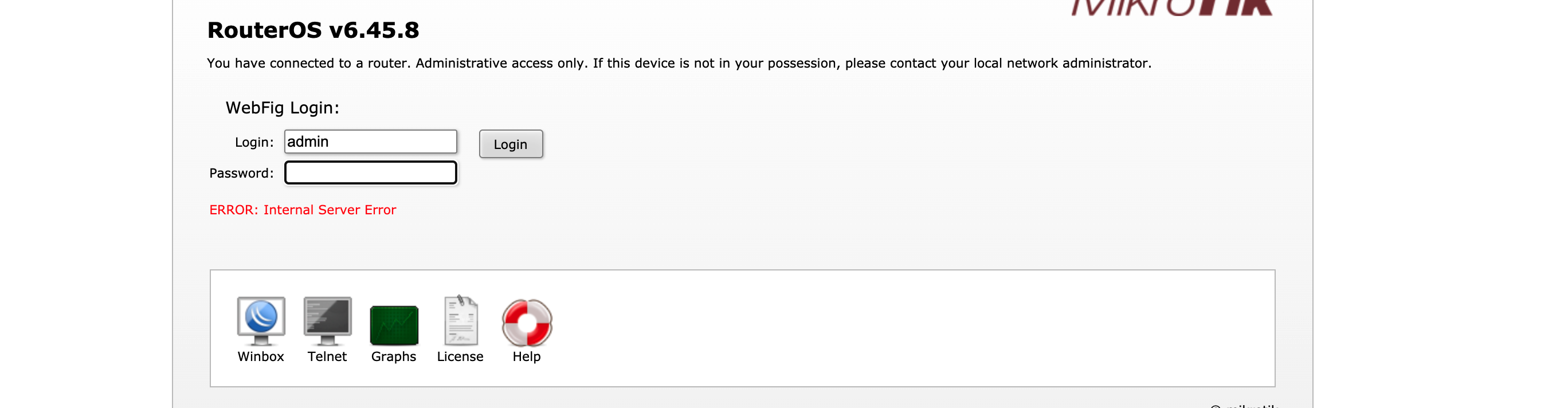This screenshot has width=1568, height=408.
Task: Open Graphs using its text label
Action: tap(394, 357)
